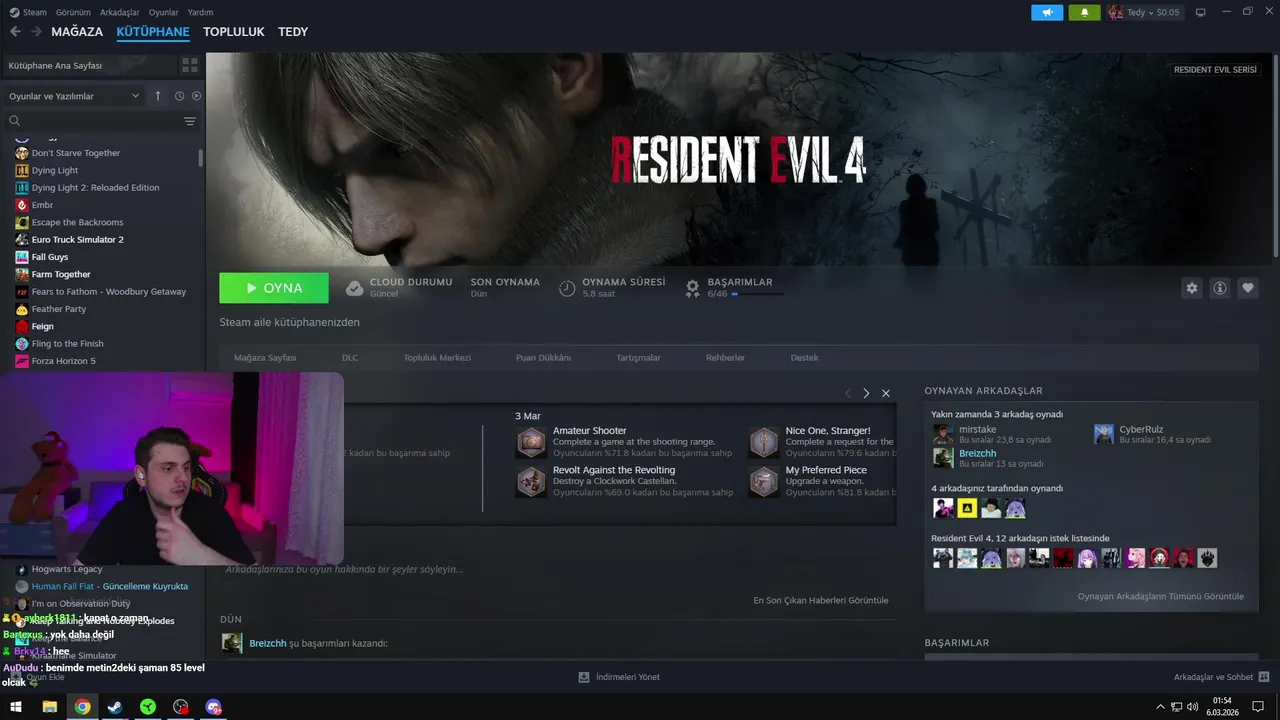This screenshot has height=720, width=1280.
Task: Open the advanced filter options icon
Action: click(190, 121)
